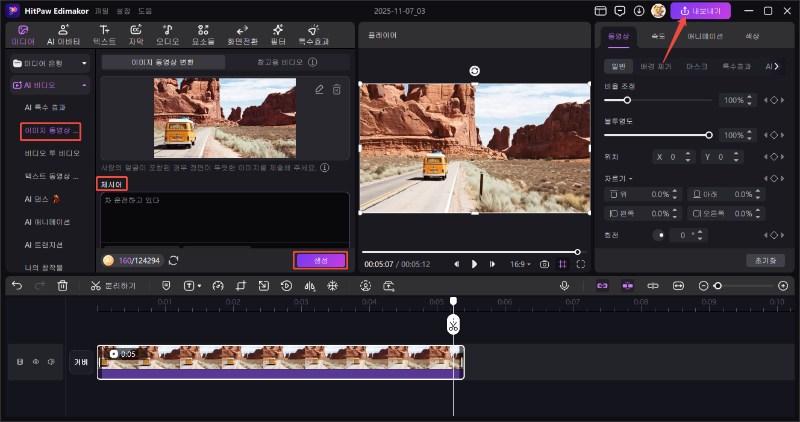Image resolution: width=800 pixels, height=422 pixels.
Task: Click the undo arrow in timeline toolbar
Action: [x=17, y=286]
